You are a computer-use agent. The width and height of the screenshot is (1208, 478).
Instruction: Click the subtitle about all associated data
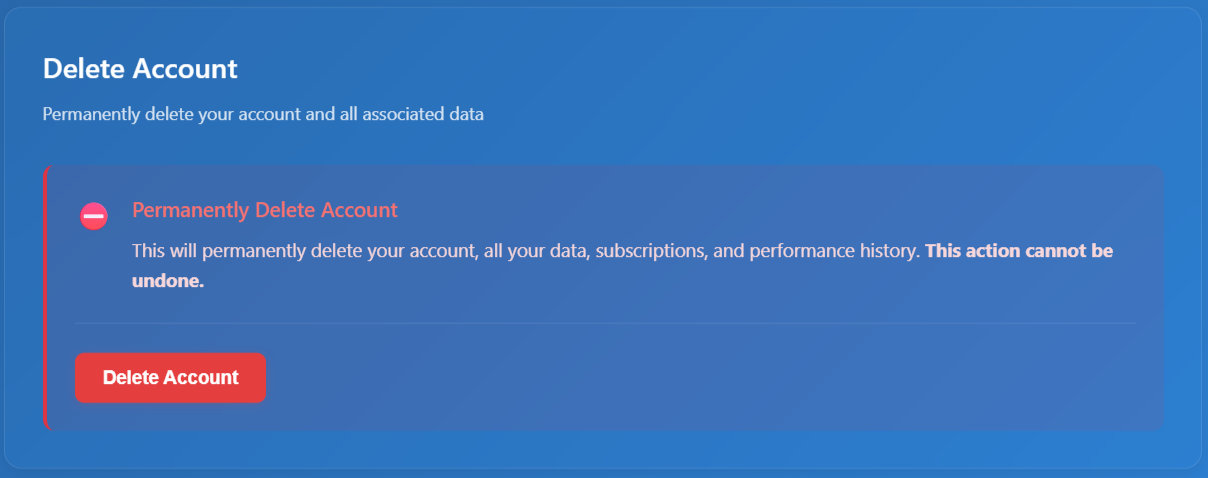pyautogui.click(x=263, y=115)
